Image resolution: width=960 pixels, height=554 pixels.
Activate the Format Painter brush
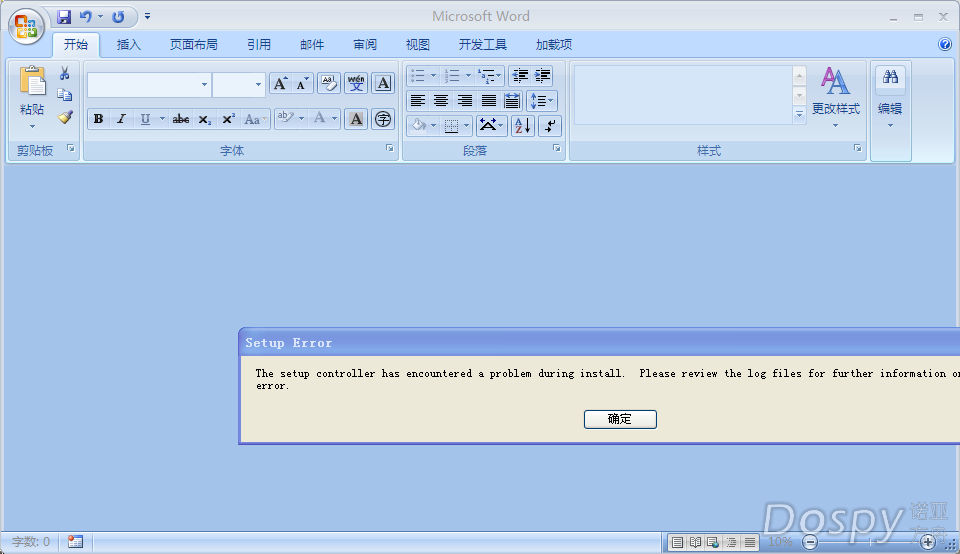[x=65, y=116]
